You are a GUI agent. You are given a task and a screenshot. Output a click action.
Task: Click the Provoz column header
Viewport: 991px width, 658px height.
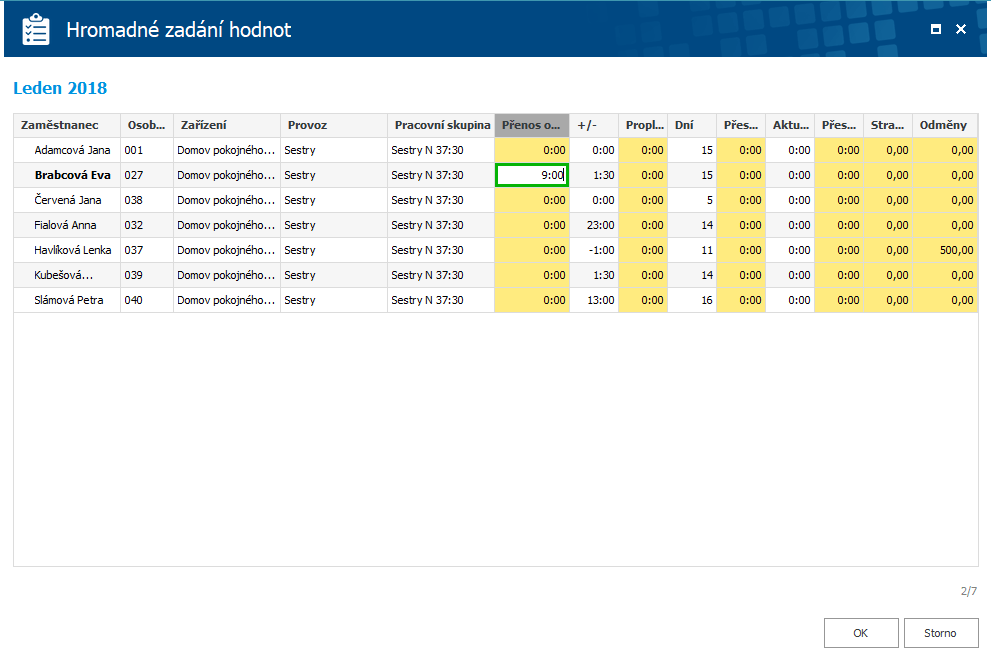334,125
